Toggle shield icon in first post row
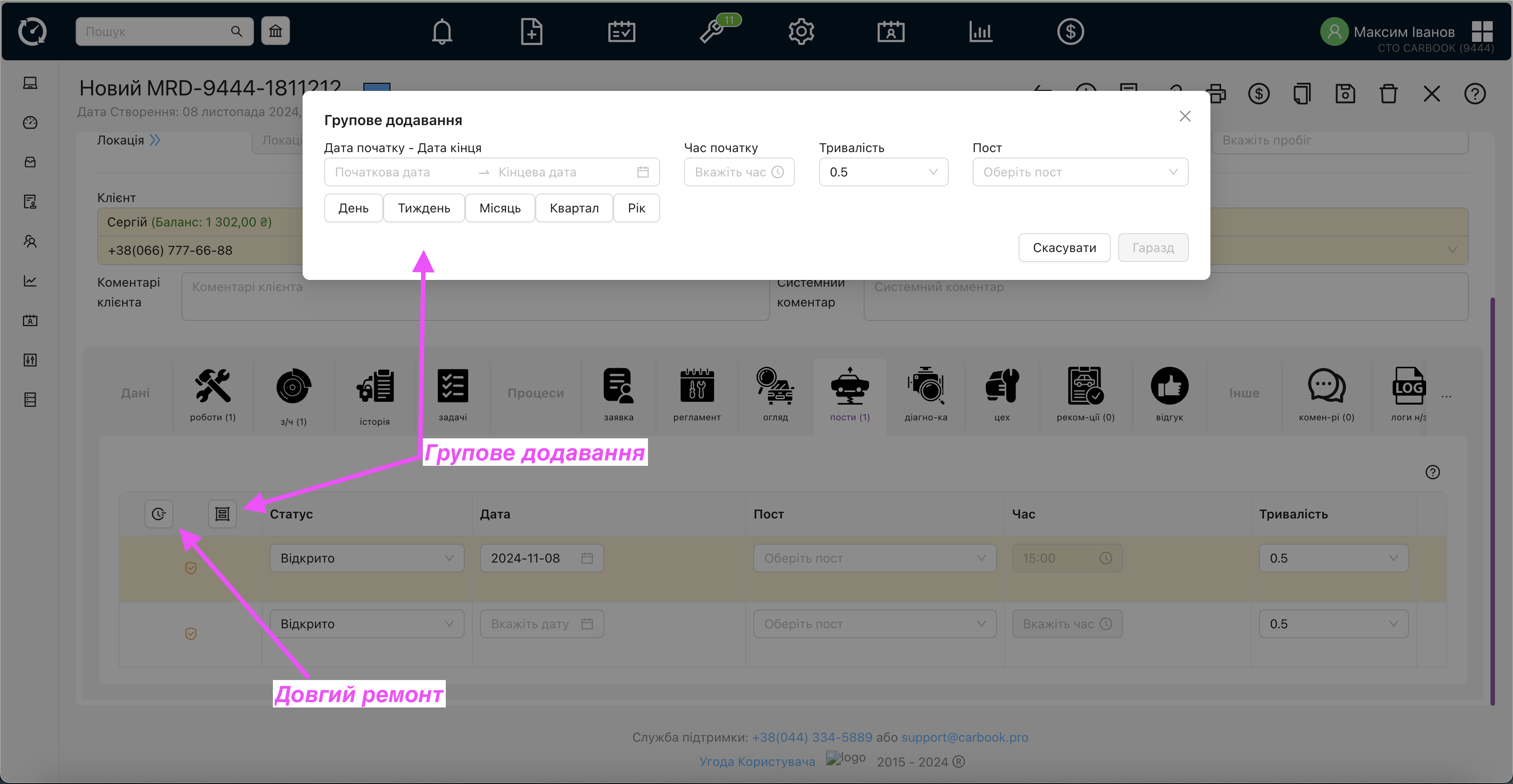The width and height of the screenshot is (1513, 784). (191, 568)
